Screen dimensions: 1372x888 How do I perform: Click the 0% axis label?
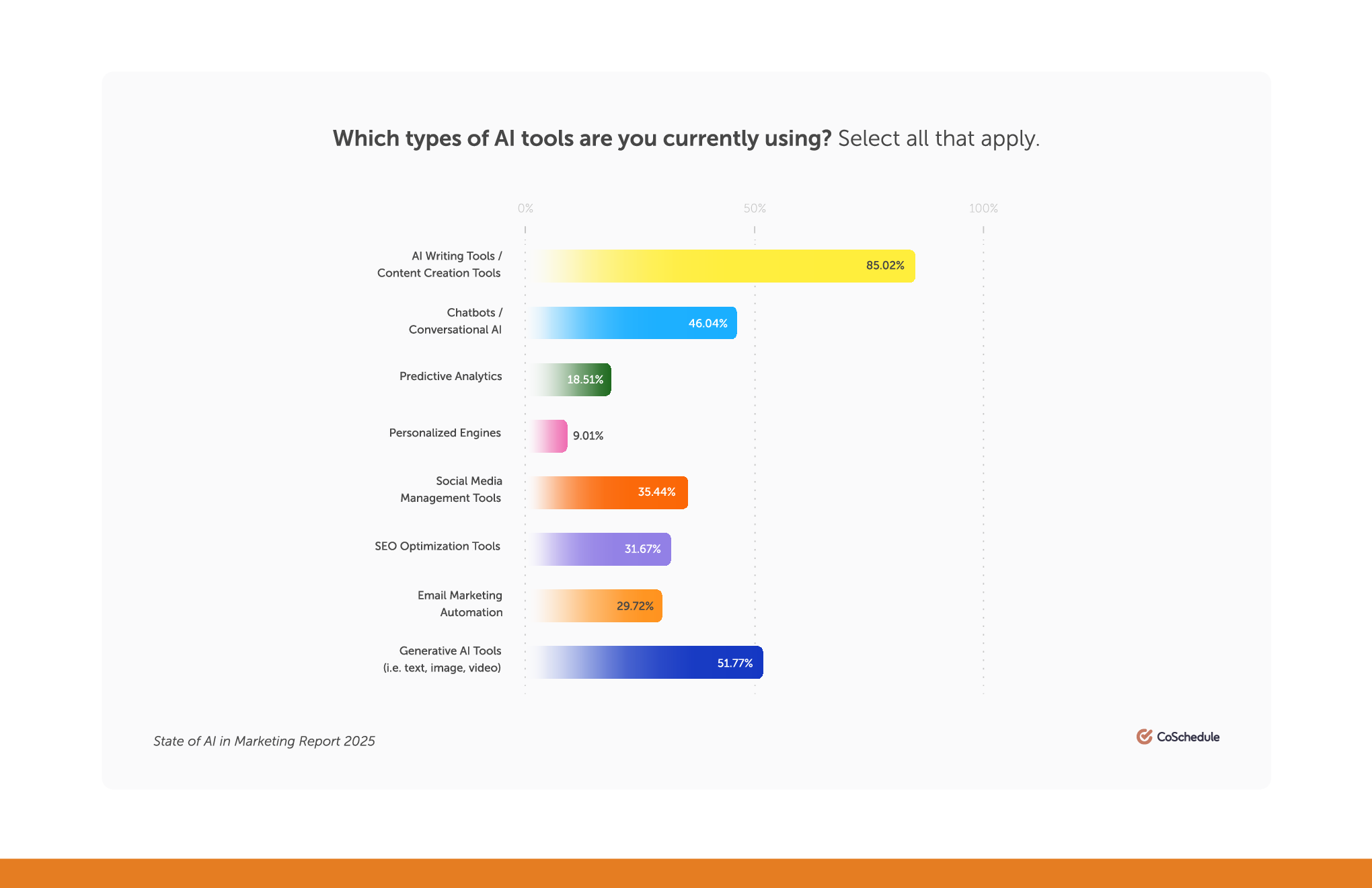pyautogui.click(x=525, y=209)
